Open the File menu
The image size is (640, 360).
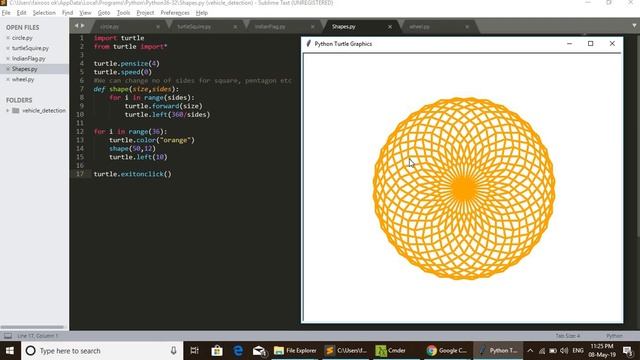[6, 13]
